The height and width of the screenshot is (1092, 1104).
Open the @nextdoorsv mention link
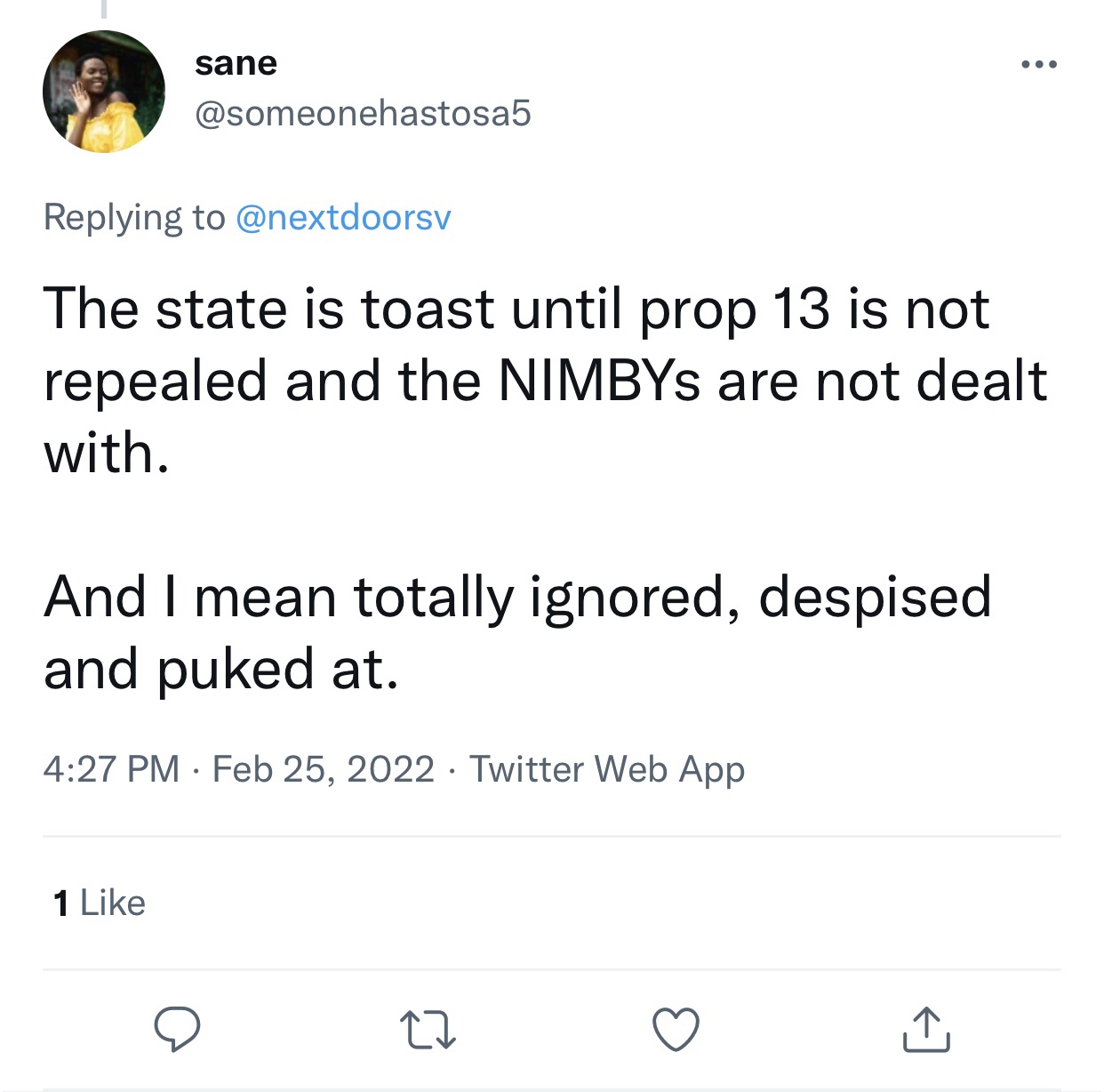[343, 217]
